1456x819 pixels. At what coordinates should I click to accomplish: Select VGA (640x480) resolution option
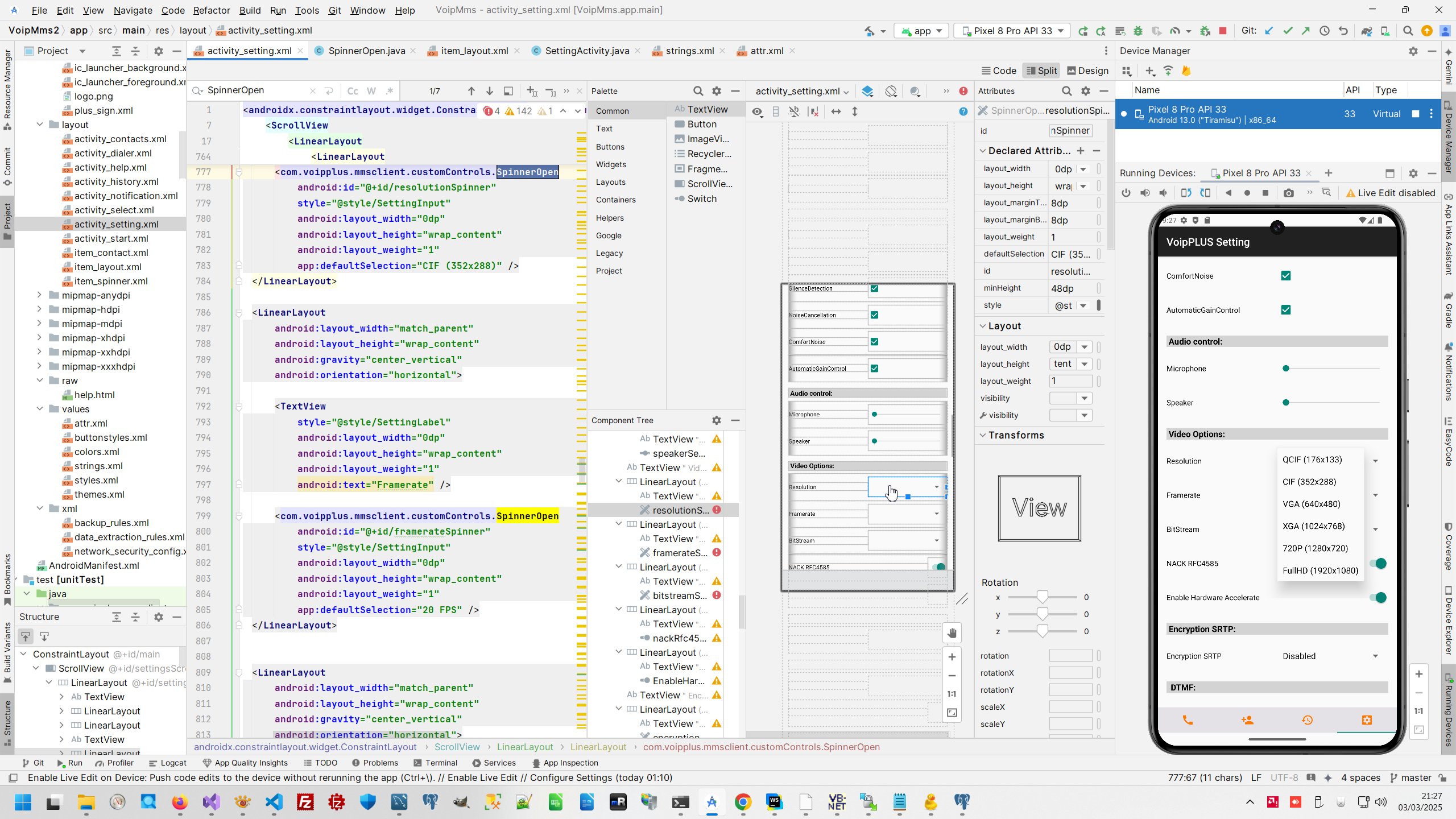1311,504
